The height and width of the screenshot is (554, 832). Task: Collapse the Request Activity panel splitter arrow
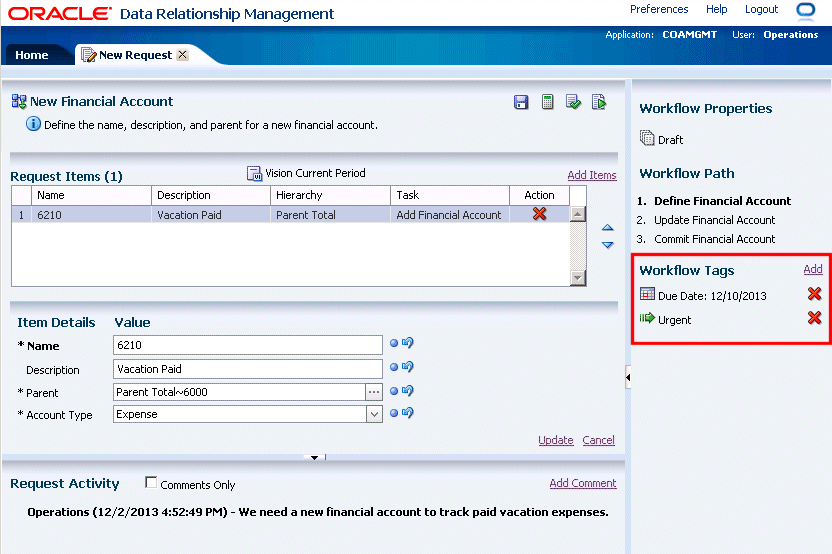(315, 457)
